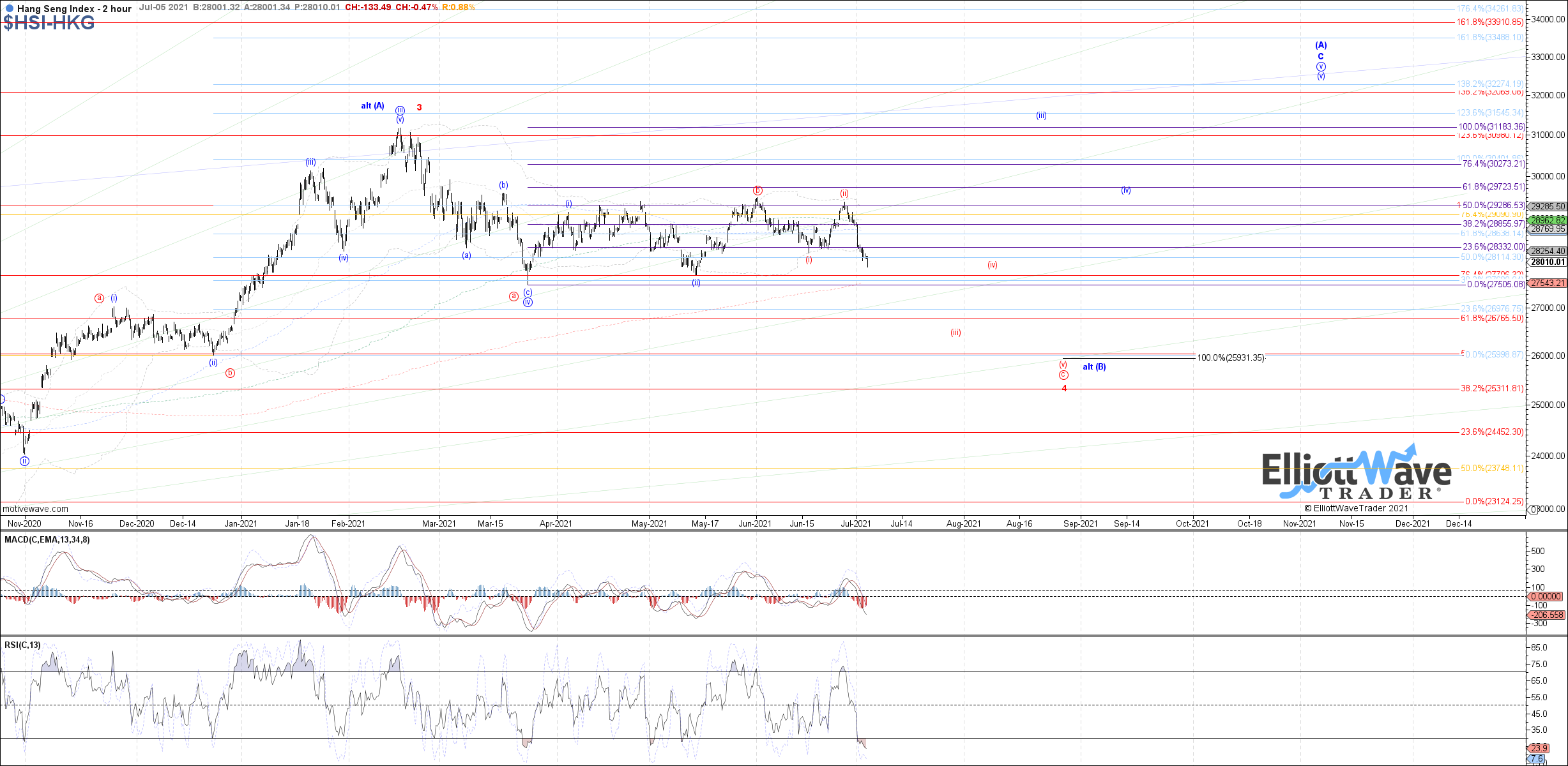Click the gray 28254.40 price marker

1547,251
